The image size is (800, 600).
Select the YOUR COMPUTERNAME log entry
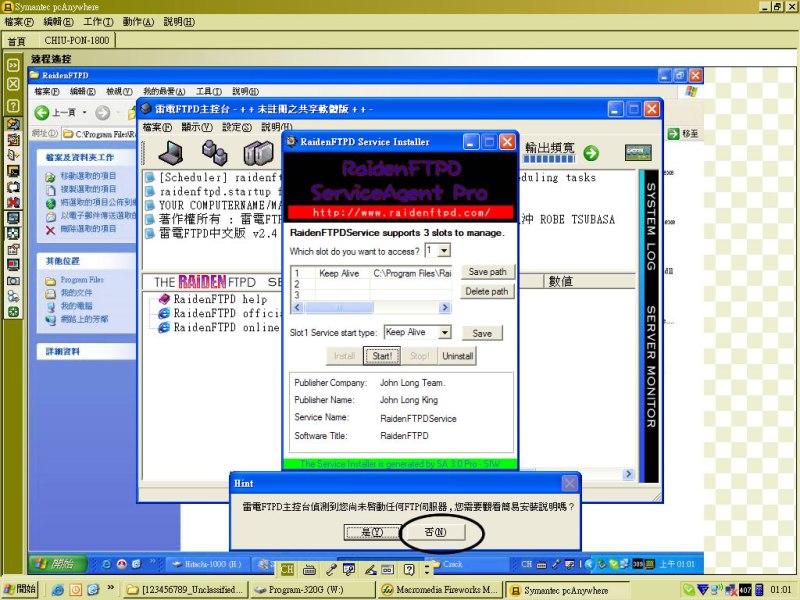220,205
